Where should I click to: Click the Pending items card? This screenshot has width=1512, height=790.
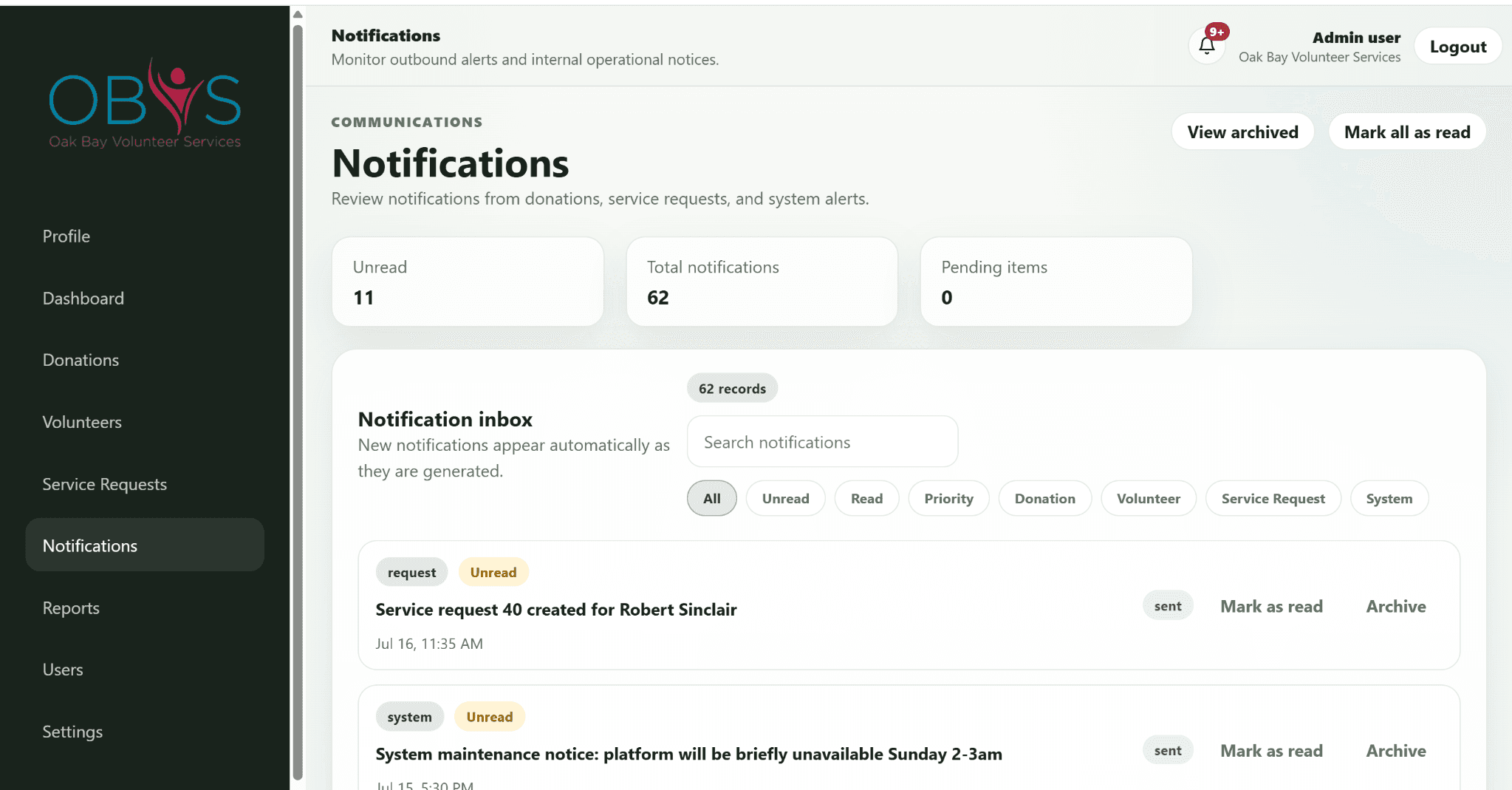click(1056, 282)
